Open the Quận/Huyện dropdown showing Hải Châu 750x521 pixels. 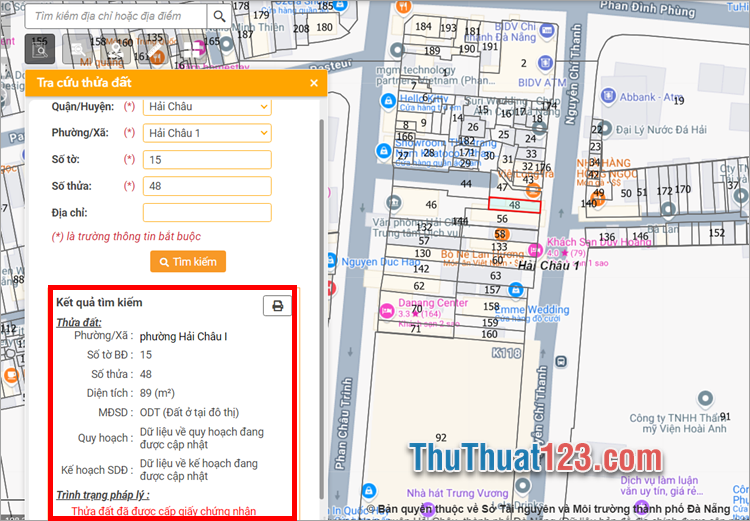click(x=207, y=107)
